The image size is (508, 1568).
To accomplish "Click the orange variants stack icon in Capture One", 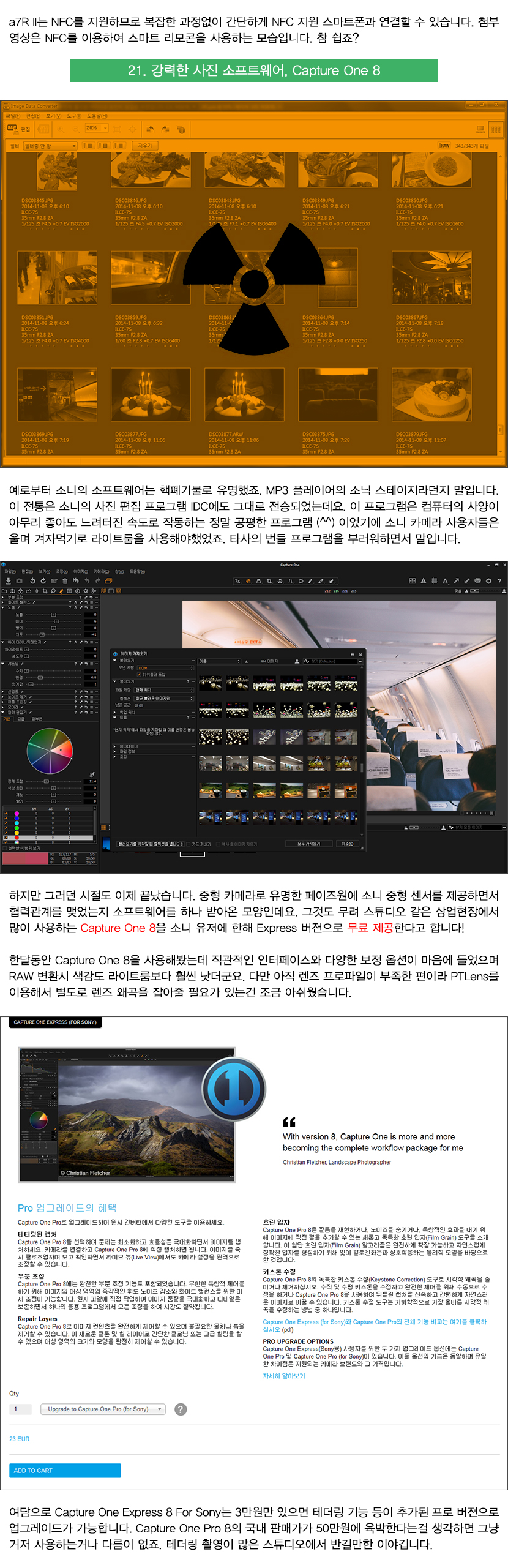I will point(108,580).
